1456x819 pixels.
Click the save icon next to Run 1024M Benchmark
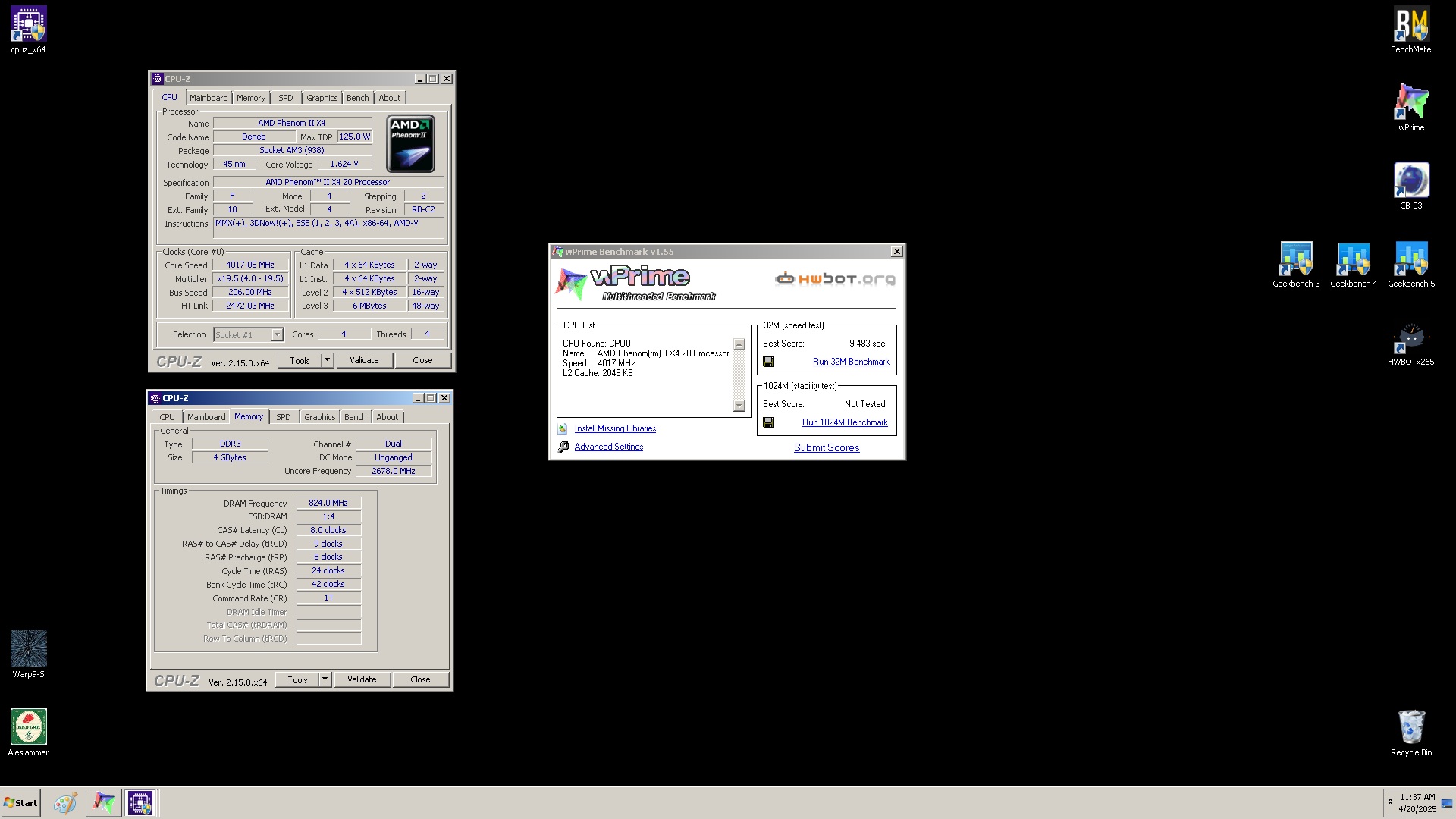tap(768, 423)
